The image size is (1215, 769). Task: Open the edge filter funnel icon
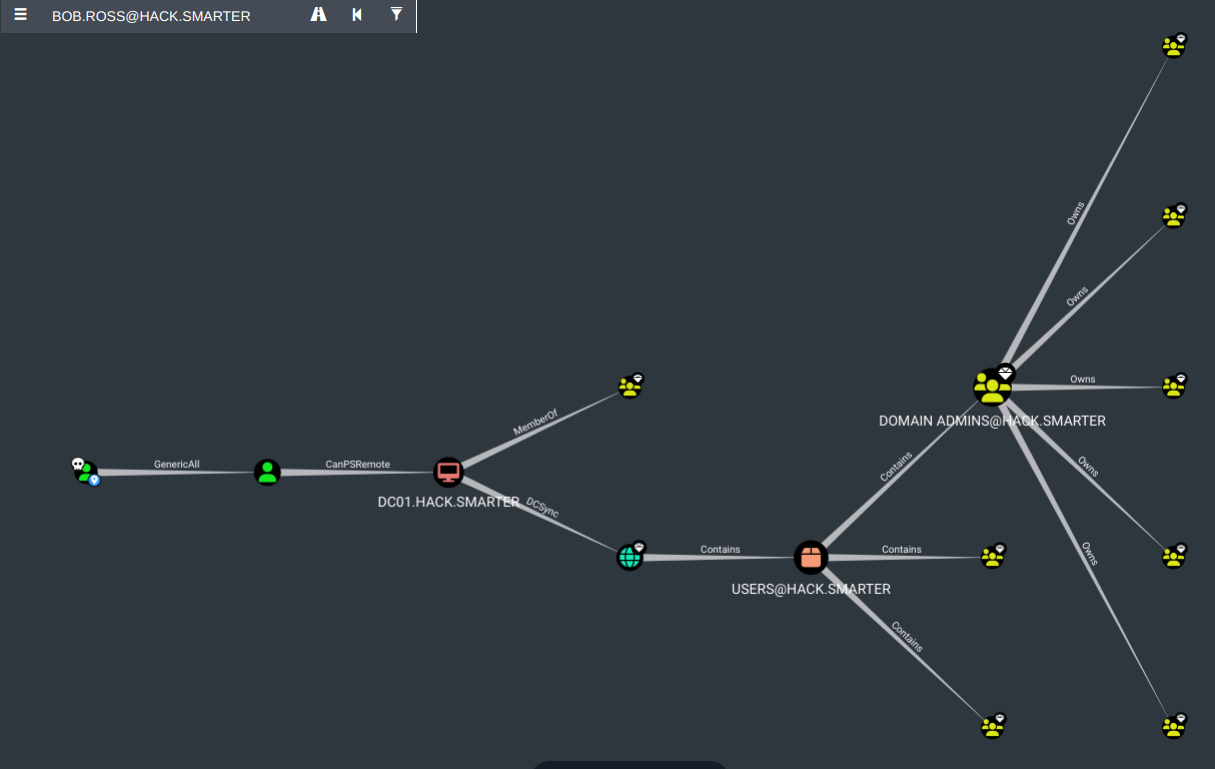coord(396,15)
